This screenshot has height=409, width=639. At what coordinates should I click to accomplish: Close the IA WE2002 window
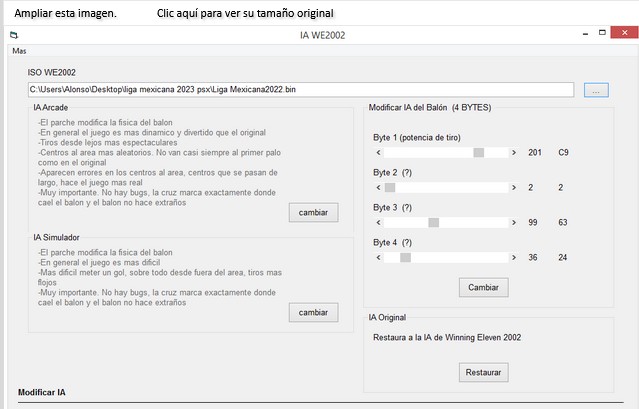click(624, 33)
